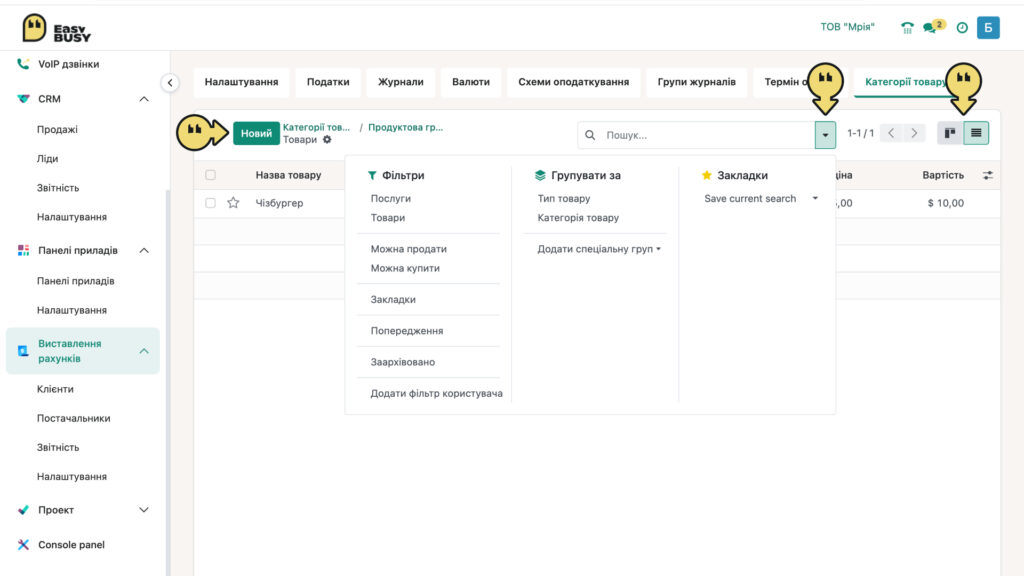The image size is (1024, 576).
Task: Open the ТОВ "Мрія" company switcher
Action: (x=847, y=27)
